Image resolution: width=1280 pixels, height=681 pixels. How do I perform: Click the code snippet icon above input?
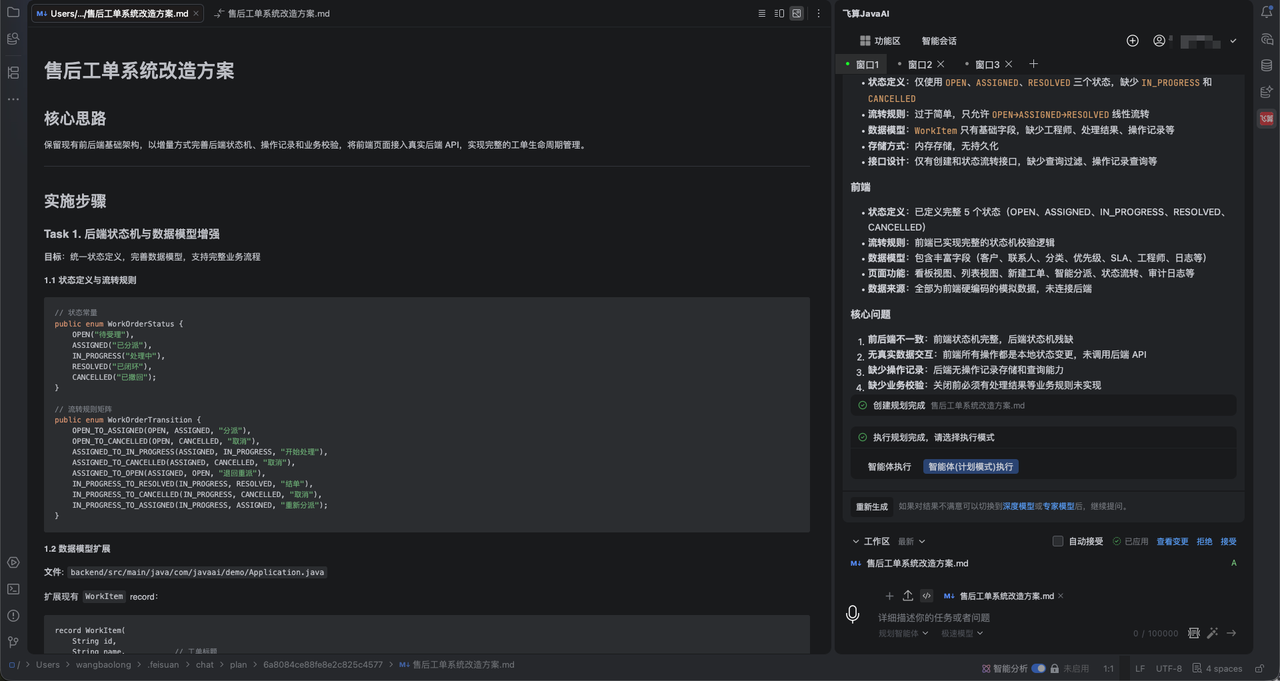point(927,596)
